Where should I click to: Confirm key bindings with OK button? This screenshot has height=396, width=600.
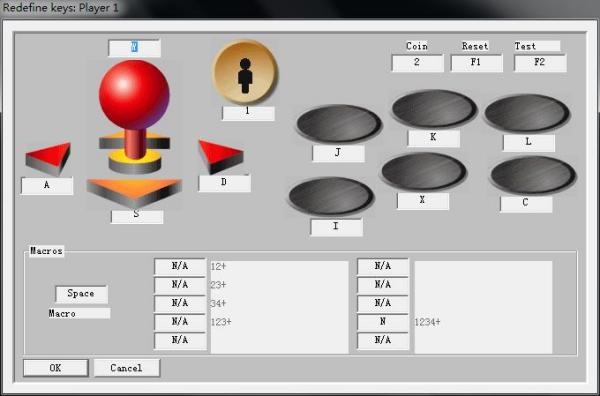point(55,368)
